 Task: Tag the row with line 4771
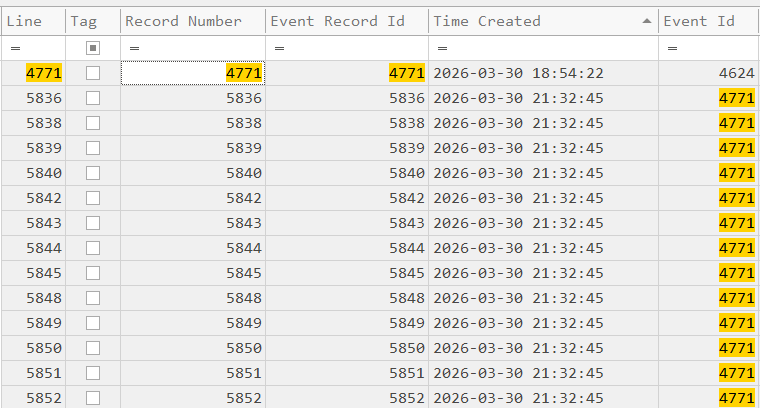93,73
